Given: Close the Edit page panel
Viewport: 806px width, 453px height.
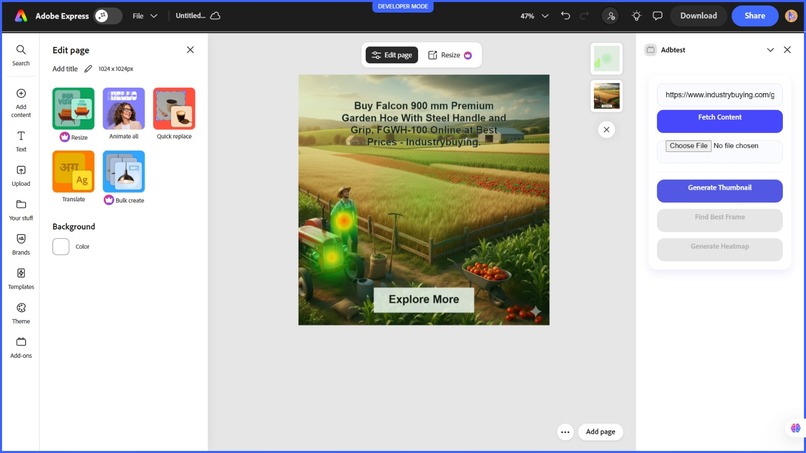Looking at the screenshot, I should (190, 50).
